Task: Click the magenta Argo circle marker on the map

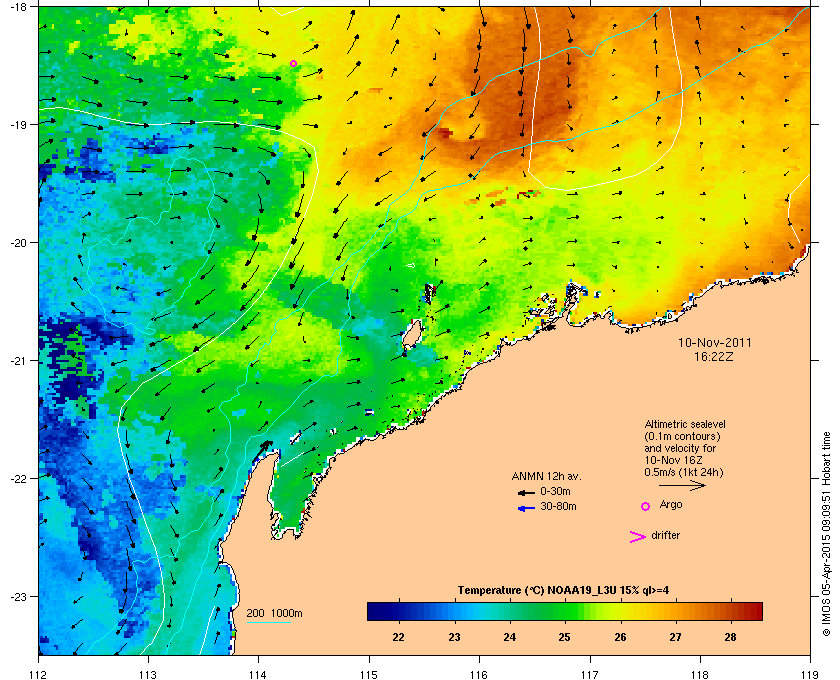Action: pos(293,64)
